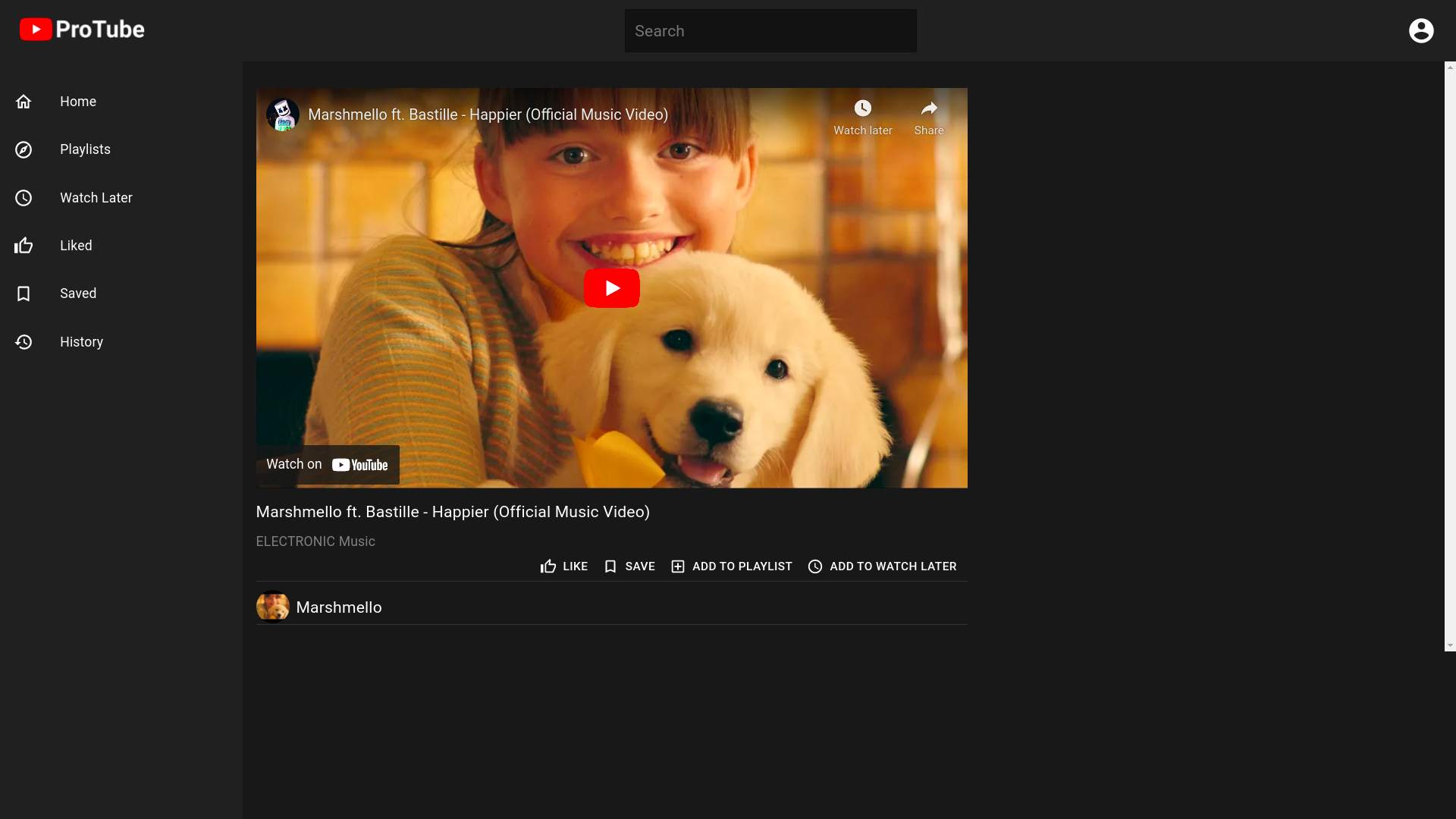Choose ADD TO WATCH LATER
This screenshot has width=1456, height=819.
883,566
